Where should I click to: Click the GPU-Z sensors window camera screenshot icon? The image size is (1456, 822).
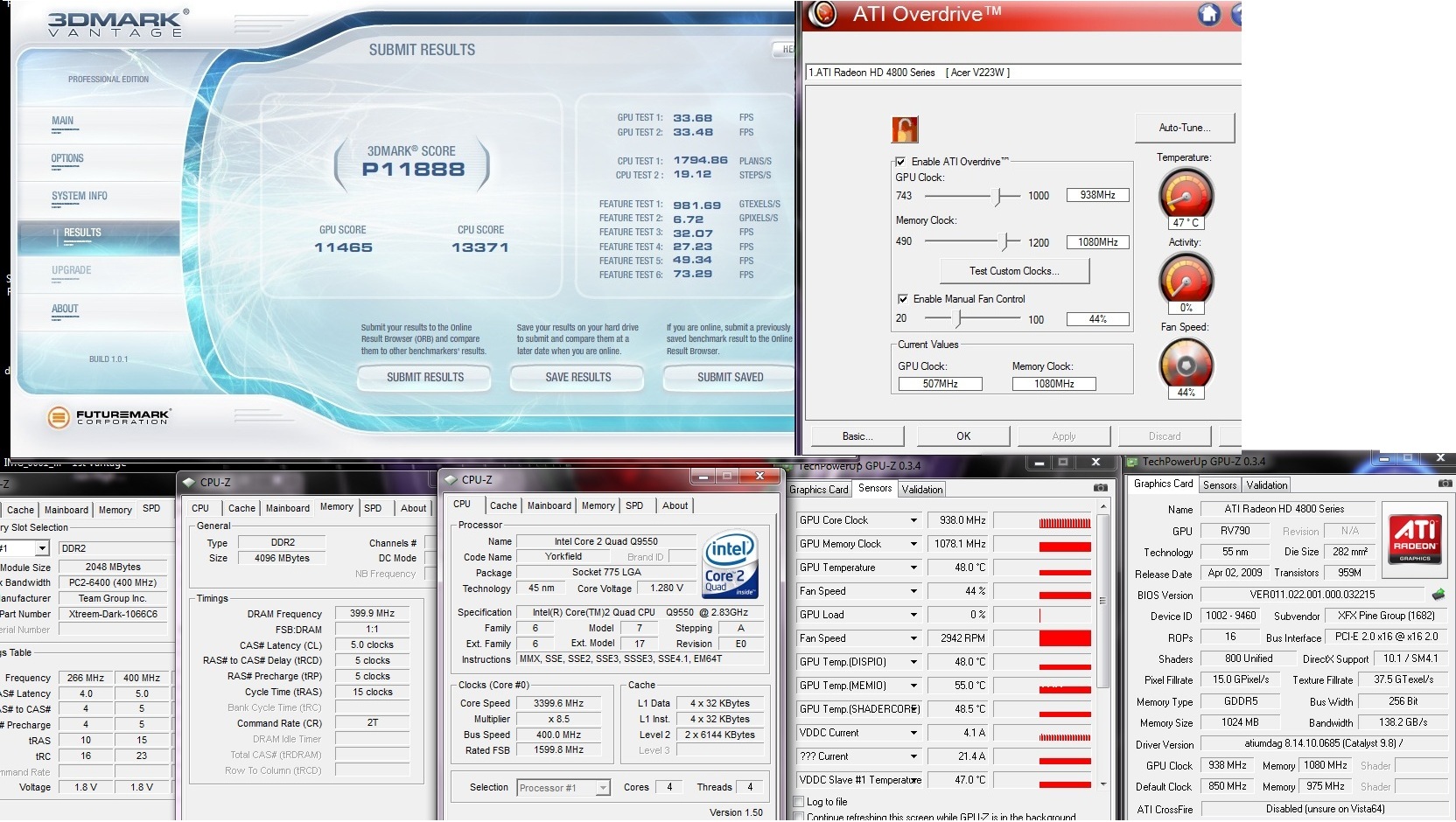click(x=1101, y=487)
